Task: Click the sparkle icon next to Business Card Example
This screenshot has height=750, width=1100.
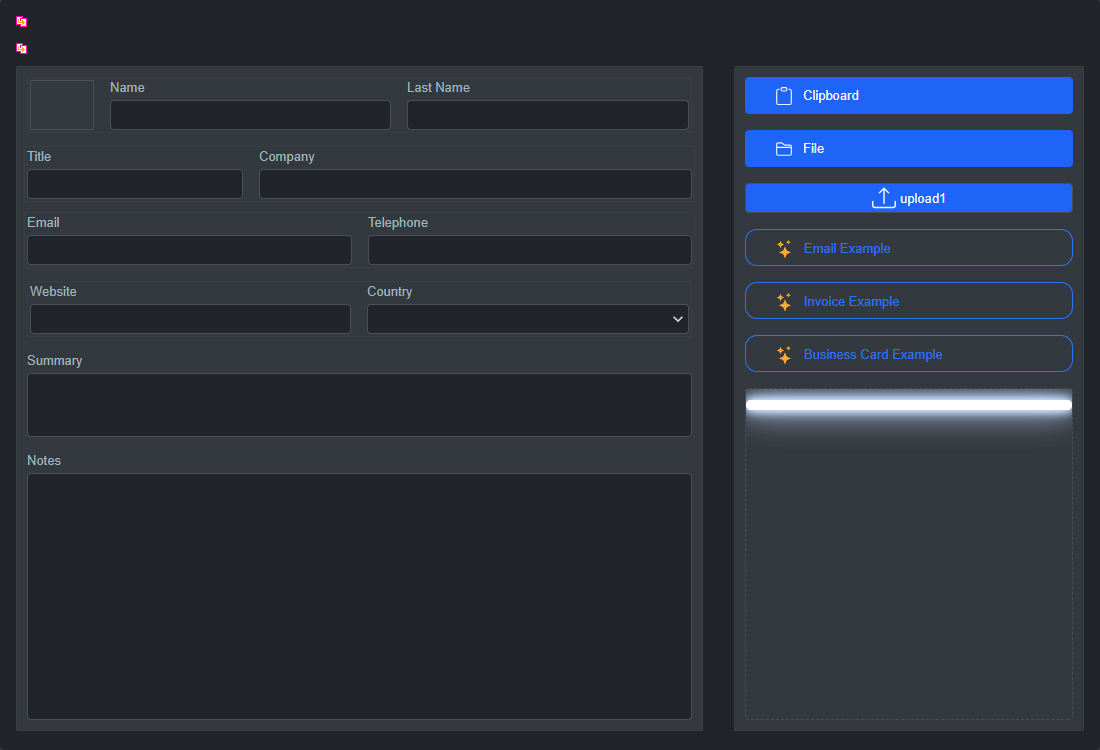Action: click(x=784, y=354)
